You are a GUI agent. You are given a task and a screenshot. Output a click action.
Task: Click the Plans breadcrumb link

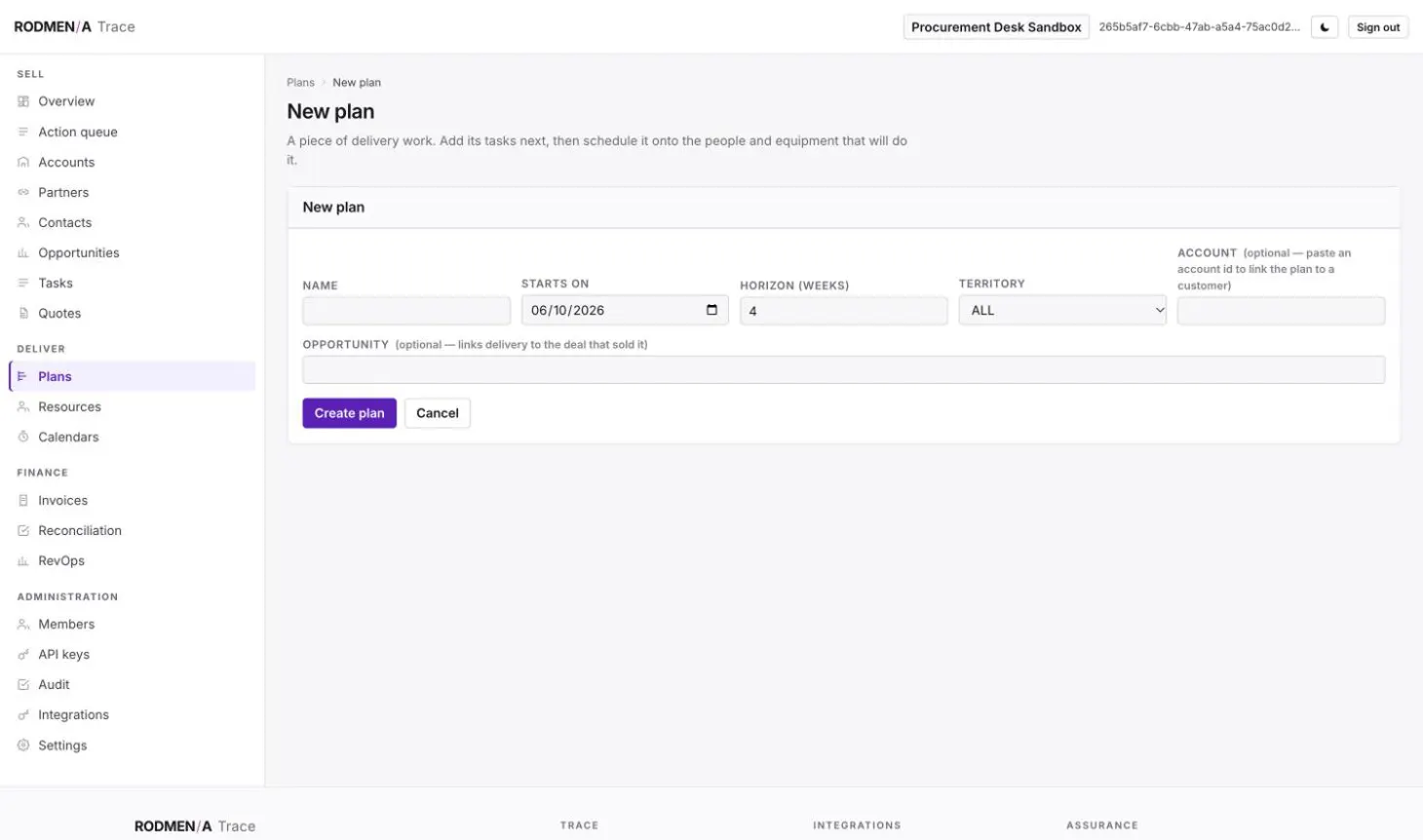point(300,83)
